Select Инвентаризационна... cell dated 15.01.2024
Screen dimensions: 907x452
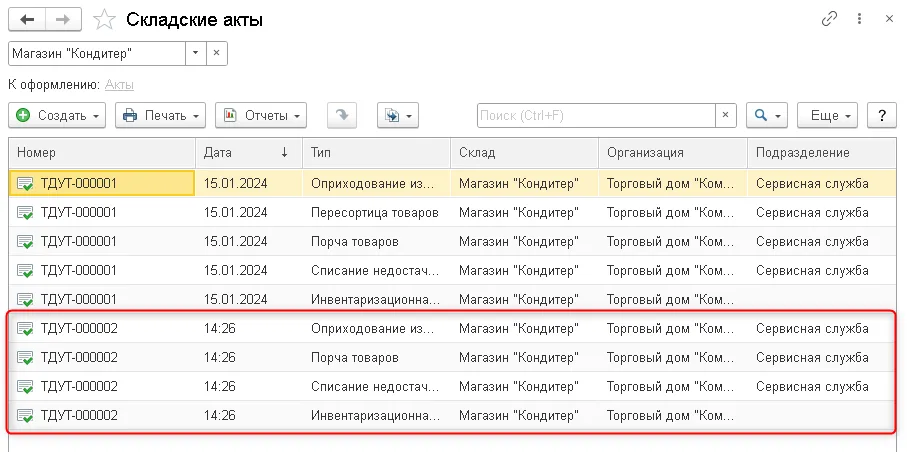(376, 299)
